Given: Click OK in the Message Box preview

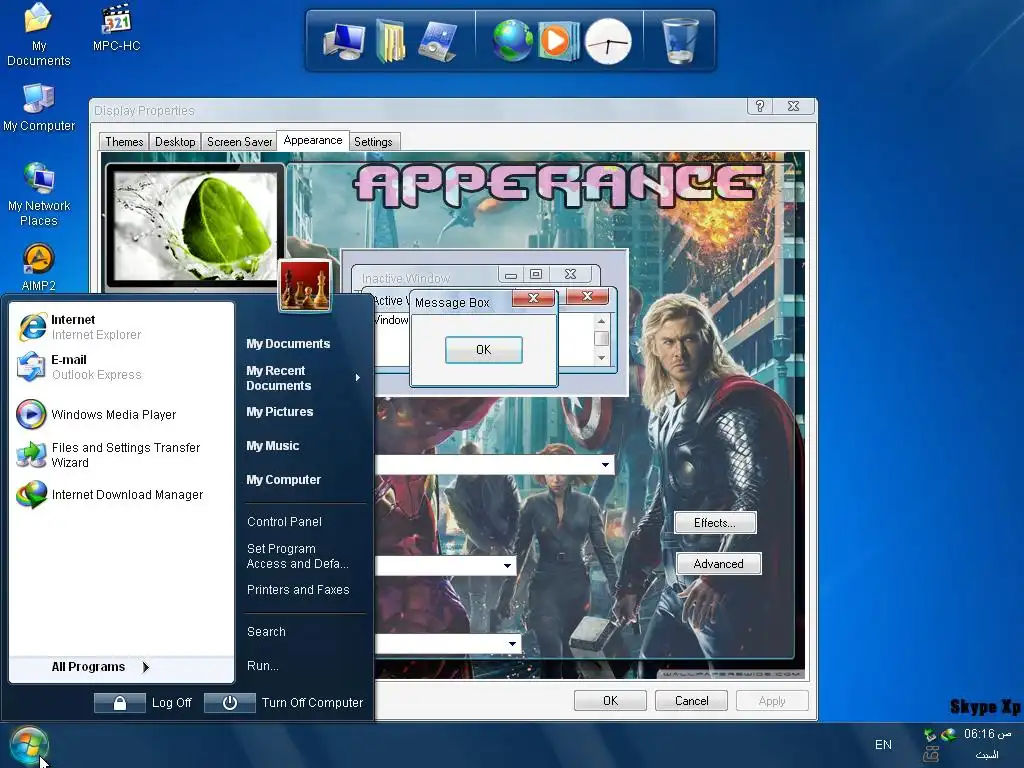Looking at the screenshot, I should click(x=483, y=349).
